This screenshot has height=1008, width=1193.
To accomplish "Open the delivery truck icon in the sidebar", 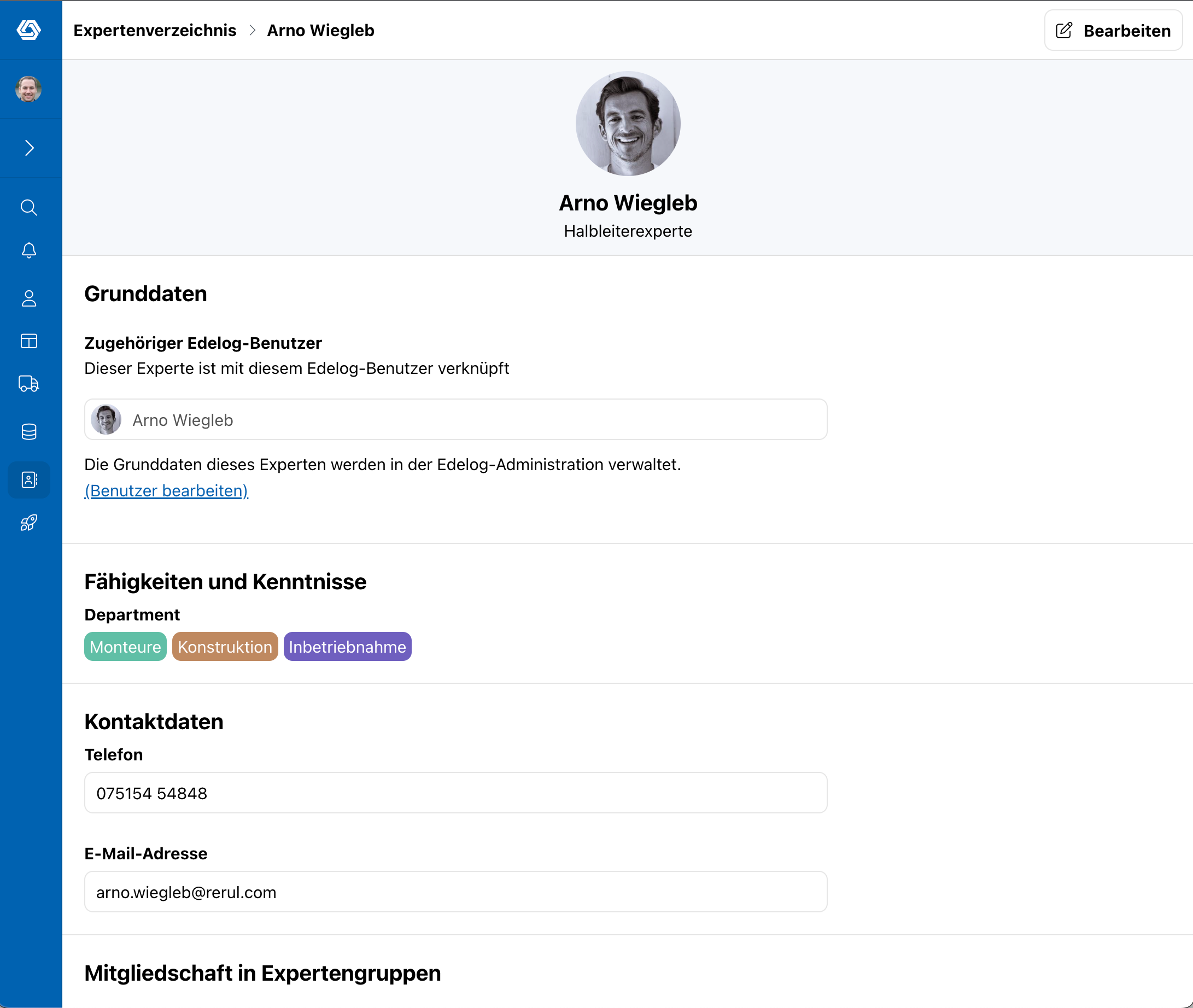I will (29, 383).
